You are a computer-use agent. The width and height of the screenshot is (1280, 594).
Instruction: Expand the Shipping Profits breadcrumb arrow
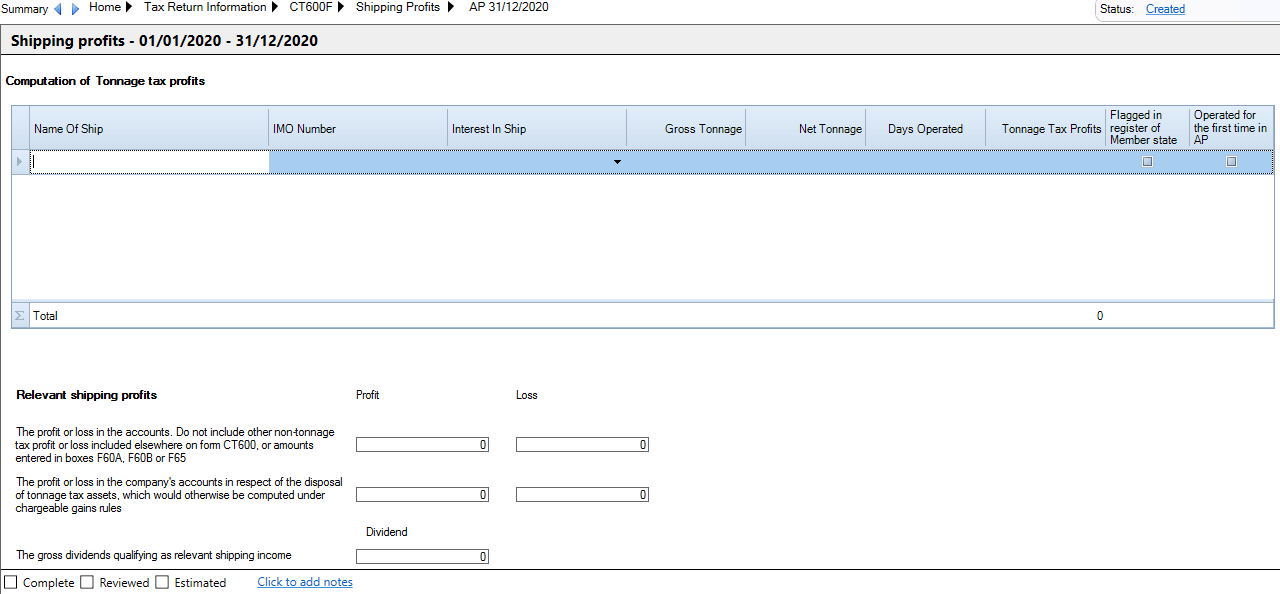pos(449,7)
